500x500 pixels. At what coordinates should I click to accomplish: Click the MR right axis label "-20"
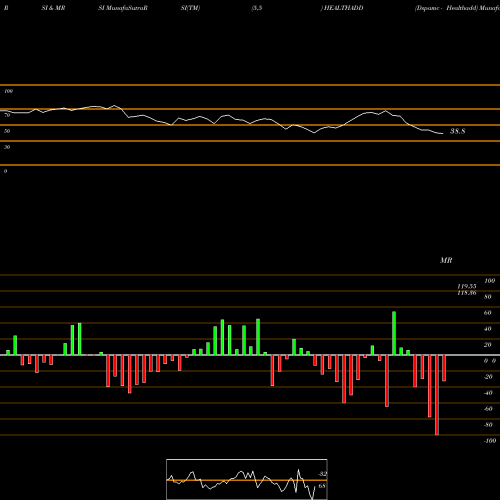(488, 377)
